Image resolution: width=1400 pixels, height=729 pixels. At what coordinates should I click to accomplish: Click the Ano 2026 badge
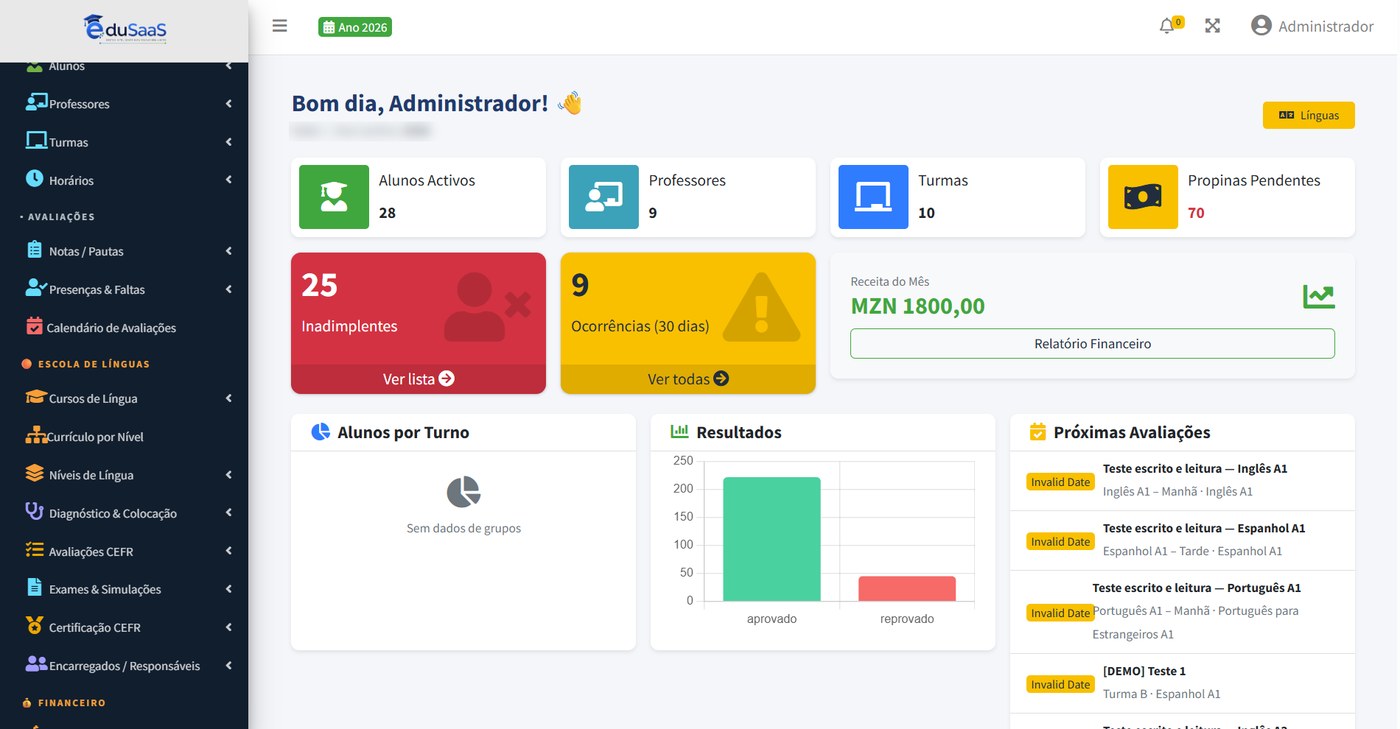[355, 27]
